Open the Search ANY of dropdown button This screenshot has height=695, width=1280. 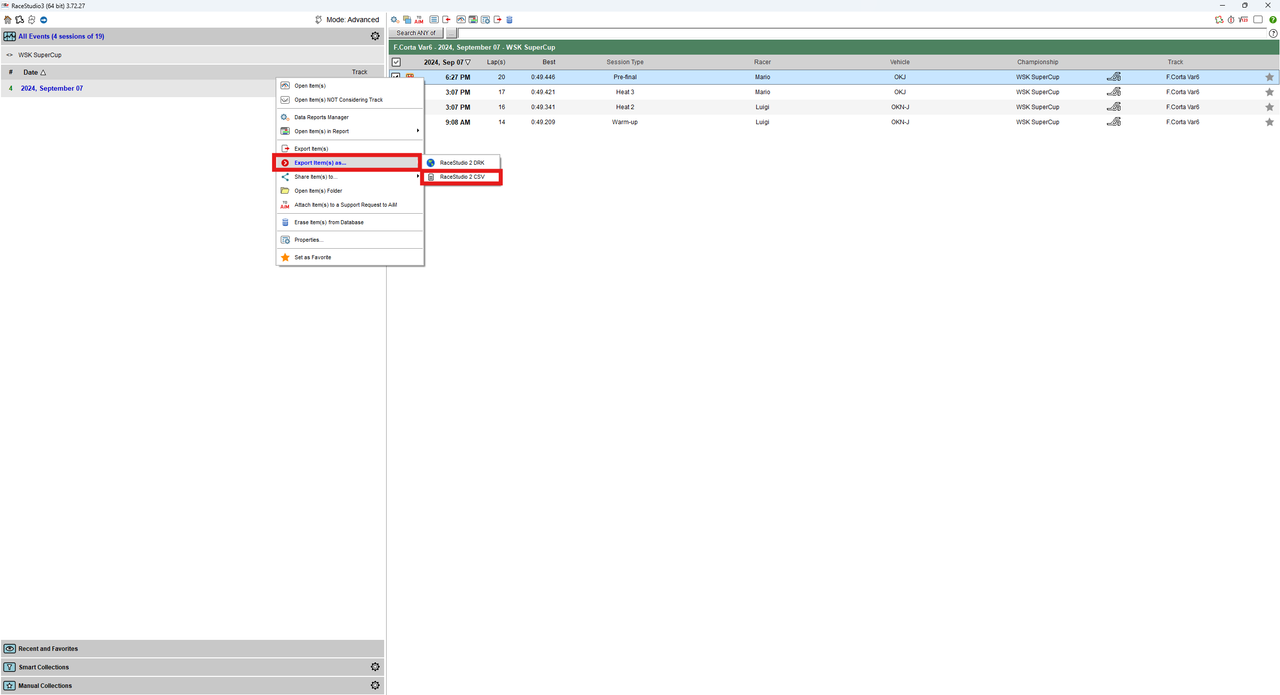(x=415, y=33)
